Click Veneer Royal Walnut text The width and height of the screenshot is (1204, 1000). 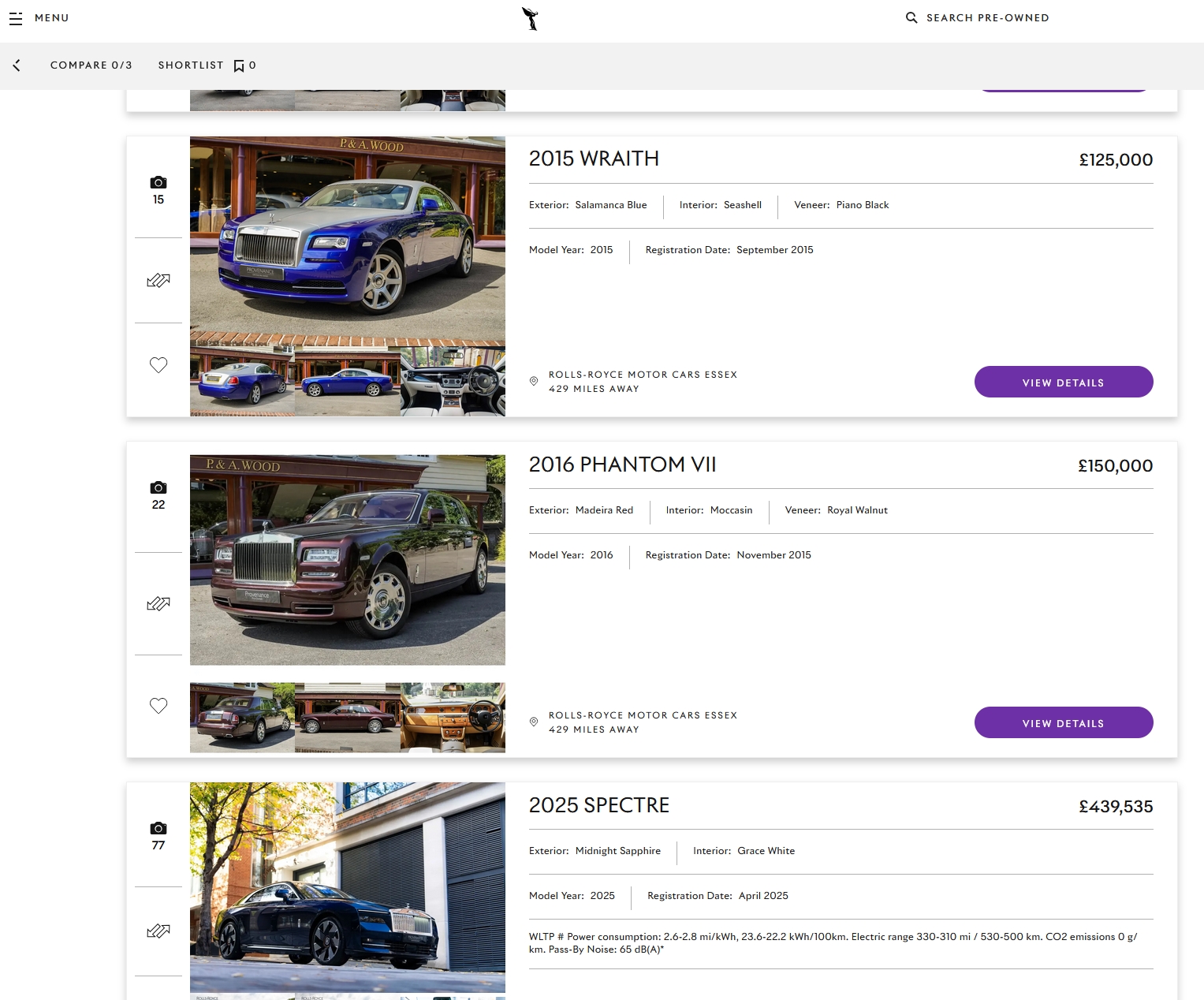pos(837,510)
